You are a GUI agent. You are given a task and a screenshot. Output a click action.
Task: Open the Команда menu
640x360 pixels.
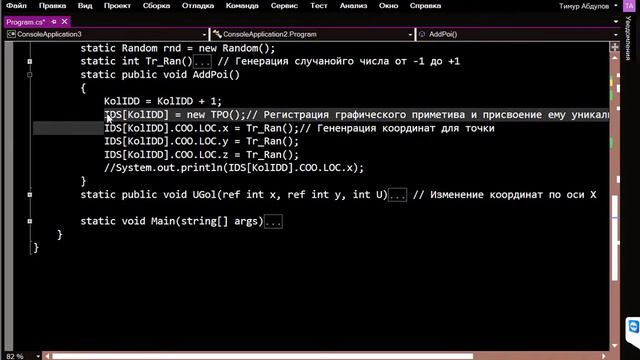pyautogui.click(x=242, y=6)
